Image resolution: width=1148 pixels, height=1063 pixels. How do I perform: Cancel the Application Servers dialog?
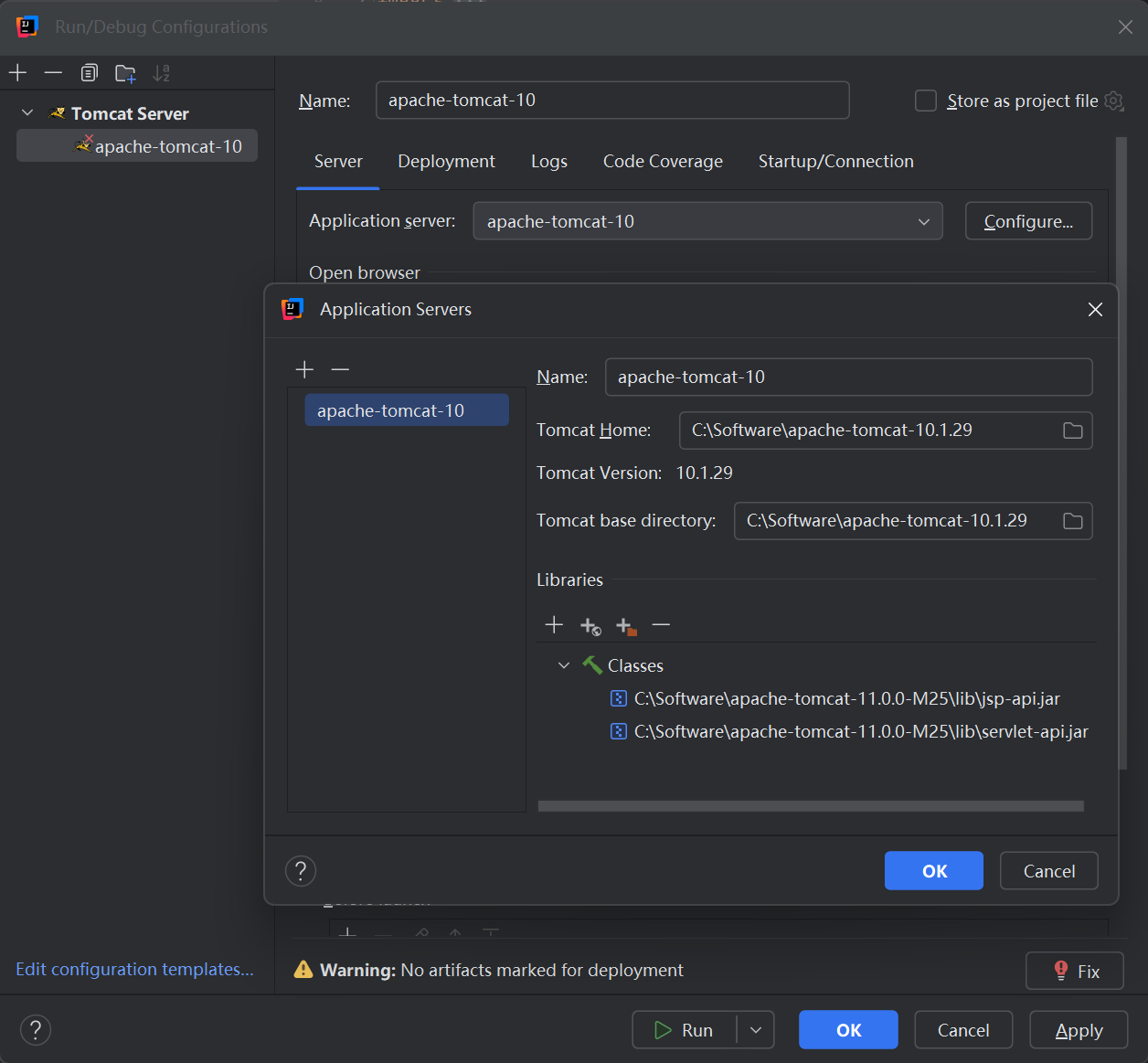[1049, 871]
